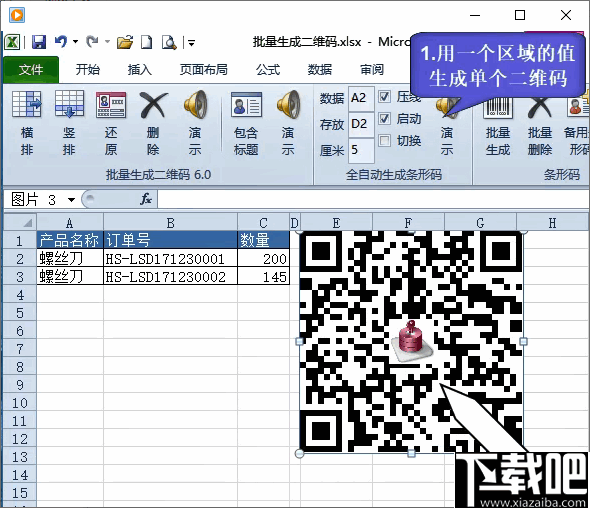Click the 订单号 header cell
Image resolution: width=590 pixels, height=508 pixels.
tap(170, 240)
